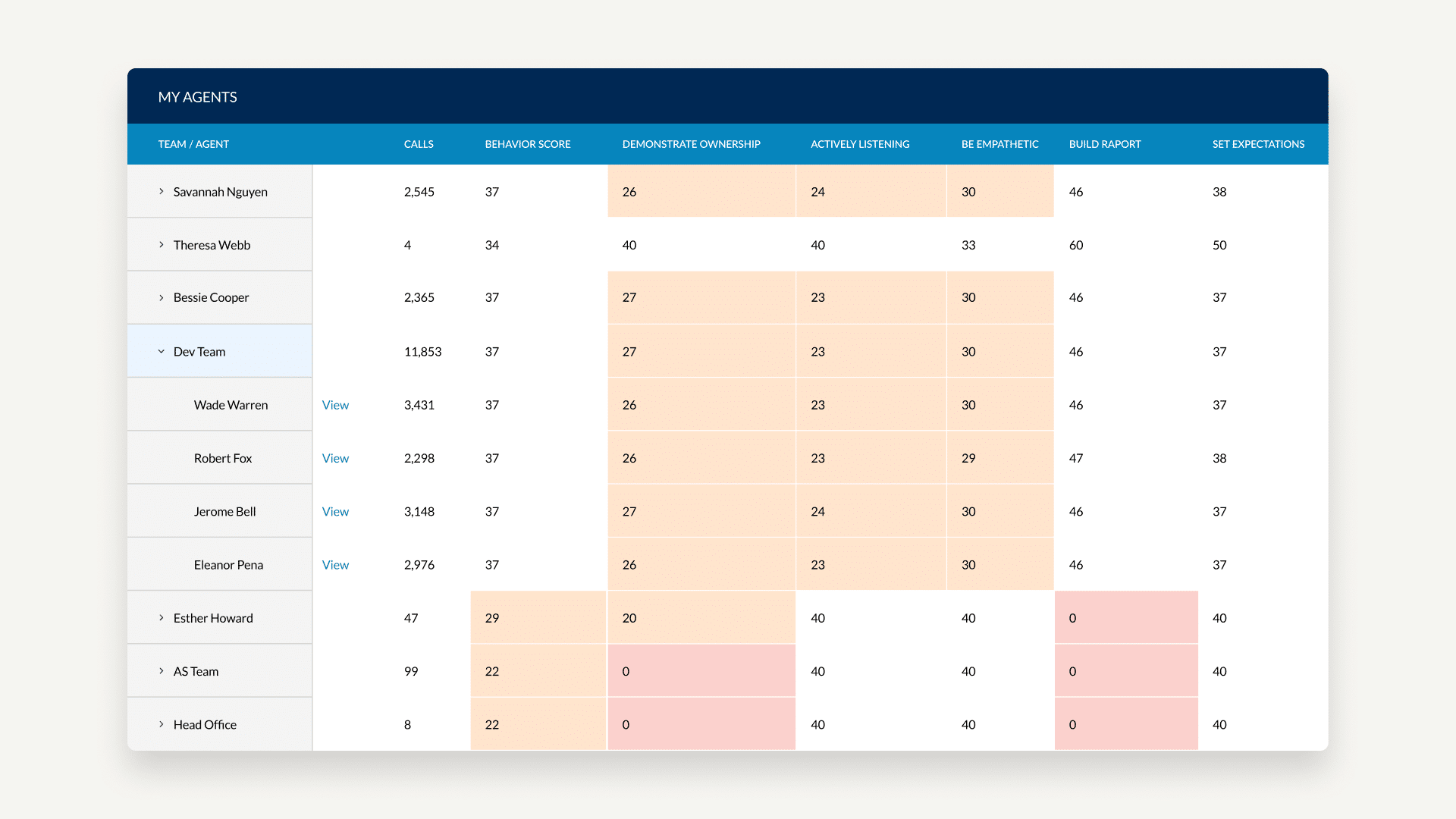Expand the Theresa Webb row chevron
The image size is (1456, 819).
(161, 245)
